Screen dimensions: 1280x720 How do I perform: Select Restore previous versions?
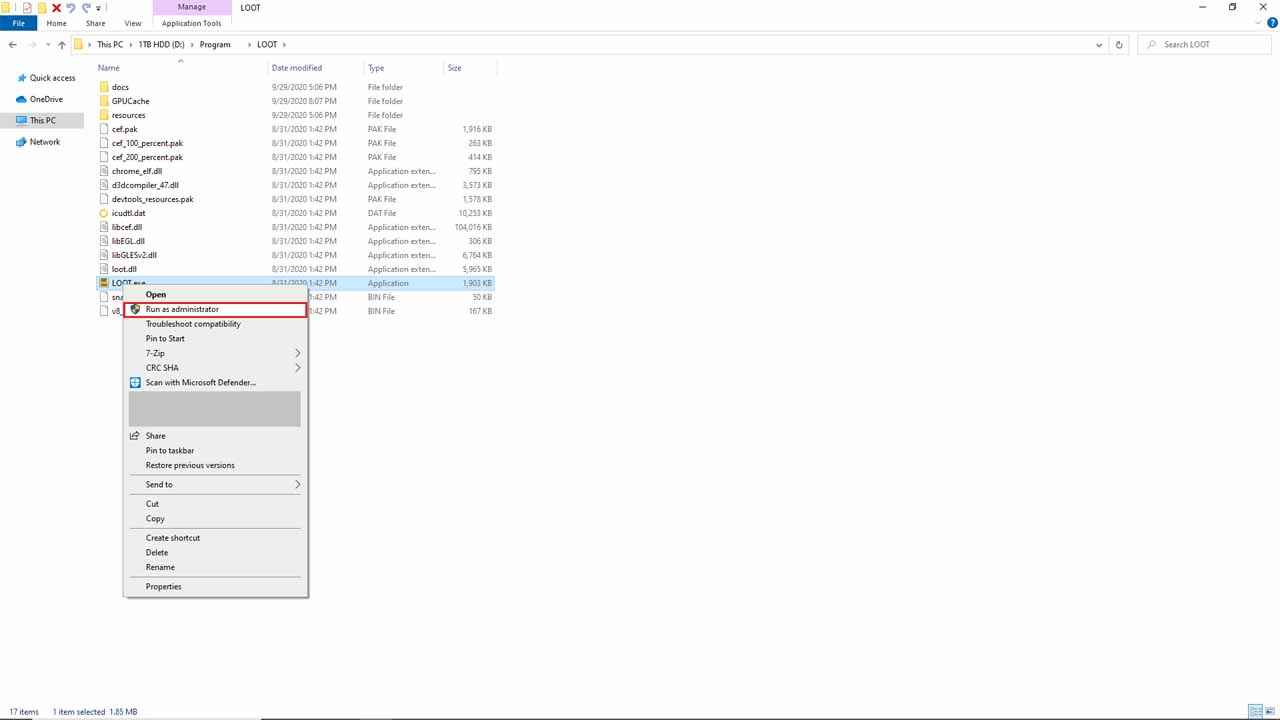point(190,465)
